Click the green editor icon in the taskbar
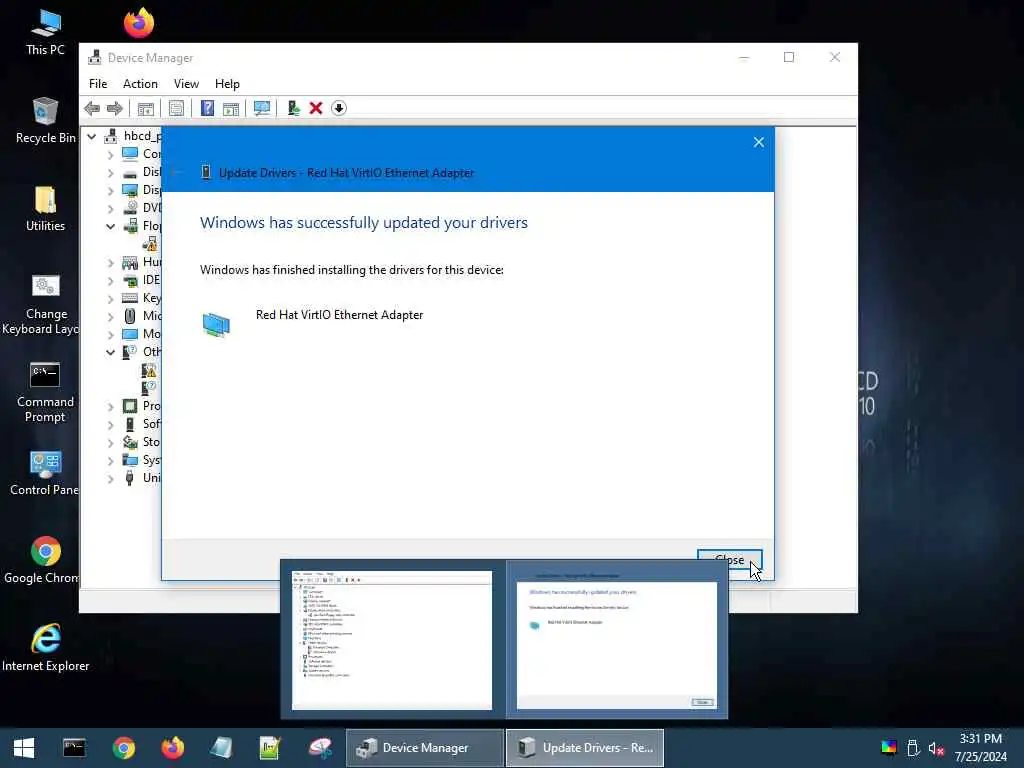This screenshot has width=1024, height=768. [x=270, y=748]
